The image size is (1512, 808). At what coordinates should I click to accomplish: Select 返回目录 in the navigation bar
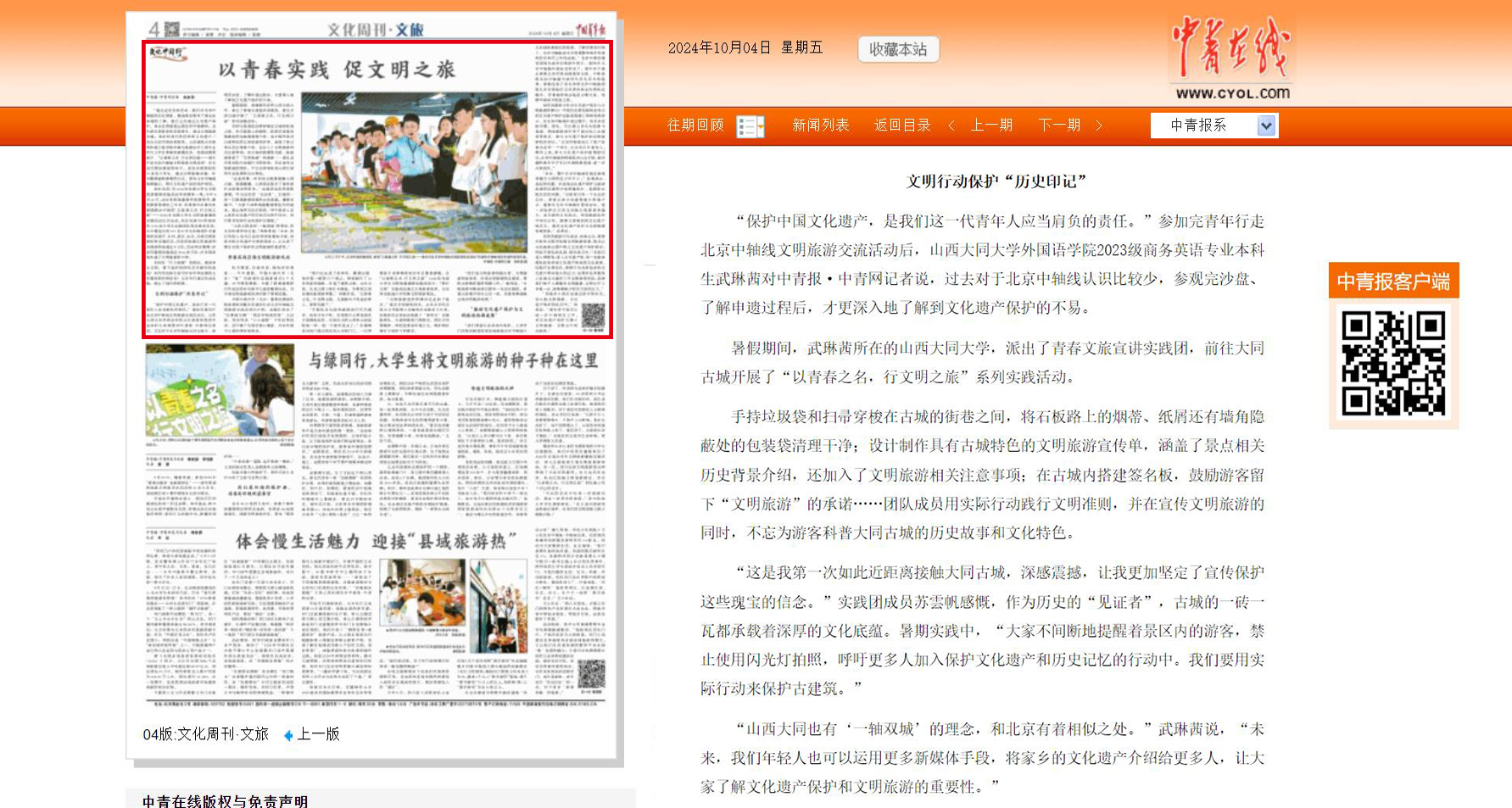coord(902,125)
